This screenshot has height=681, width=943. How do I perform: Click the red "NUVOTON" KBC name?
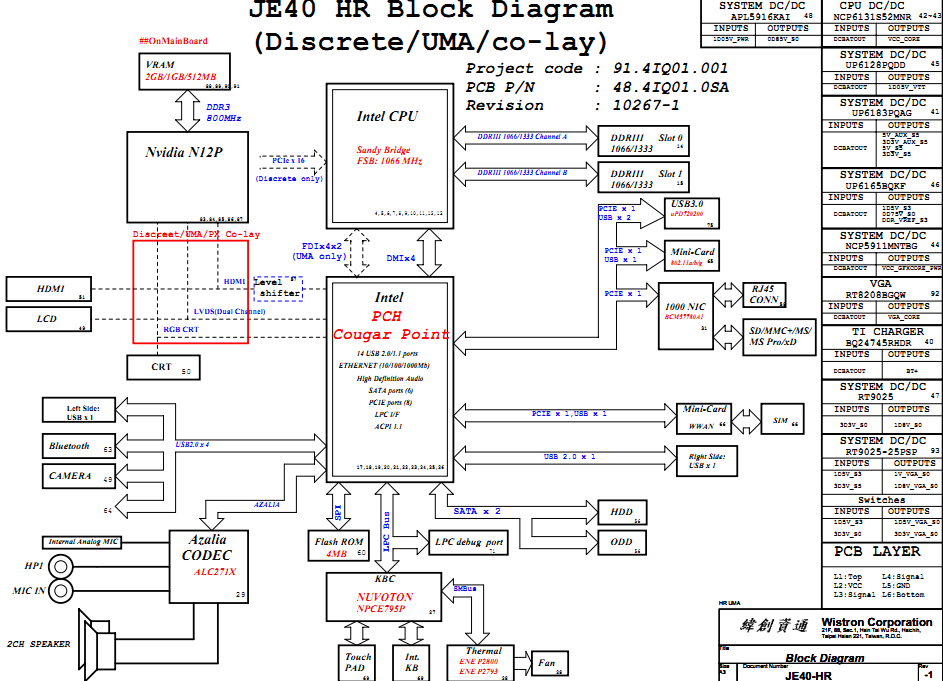[385, 597]
